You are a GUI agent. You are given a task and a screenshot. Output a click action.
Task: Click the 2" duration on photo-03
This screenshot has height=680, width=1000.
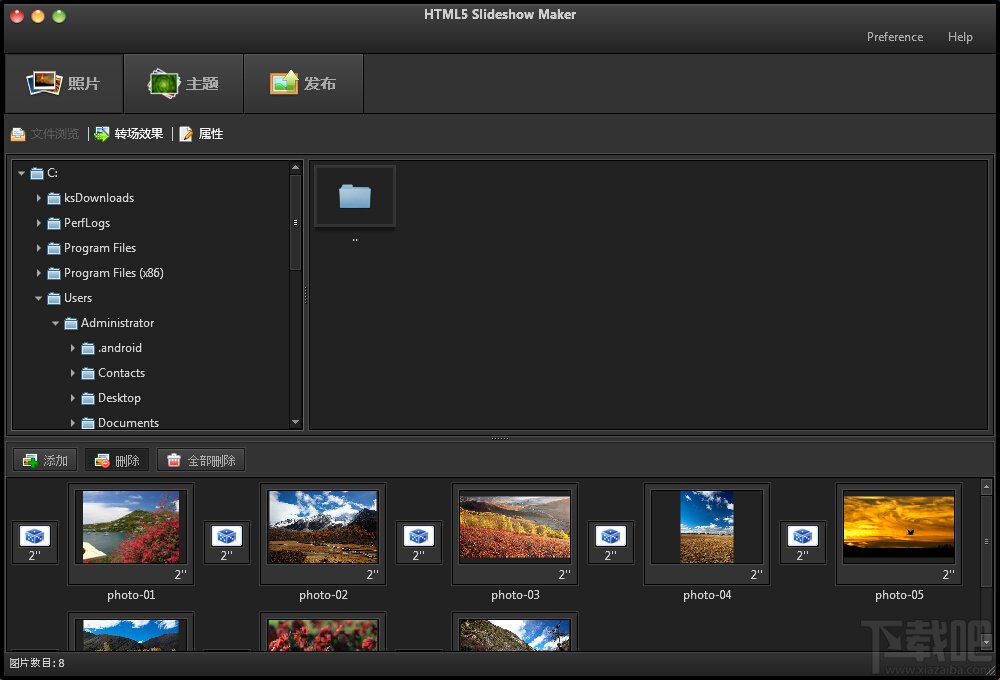pos(564,575)
